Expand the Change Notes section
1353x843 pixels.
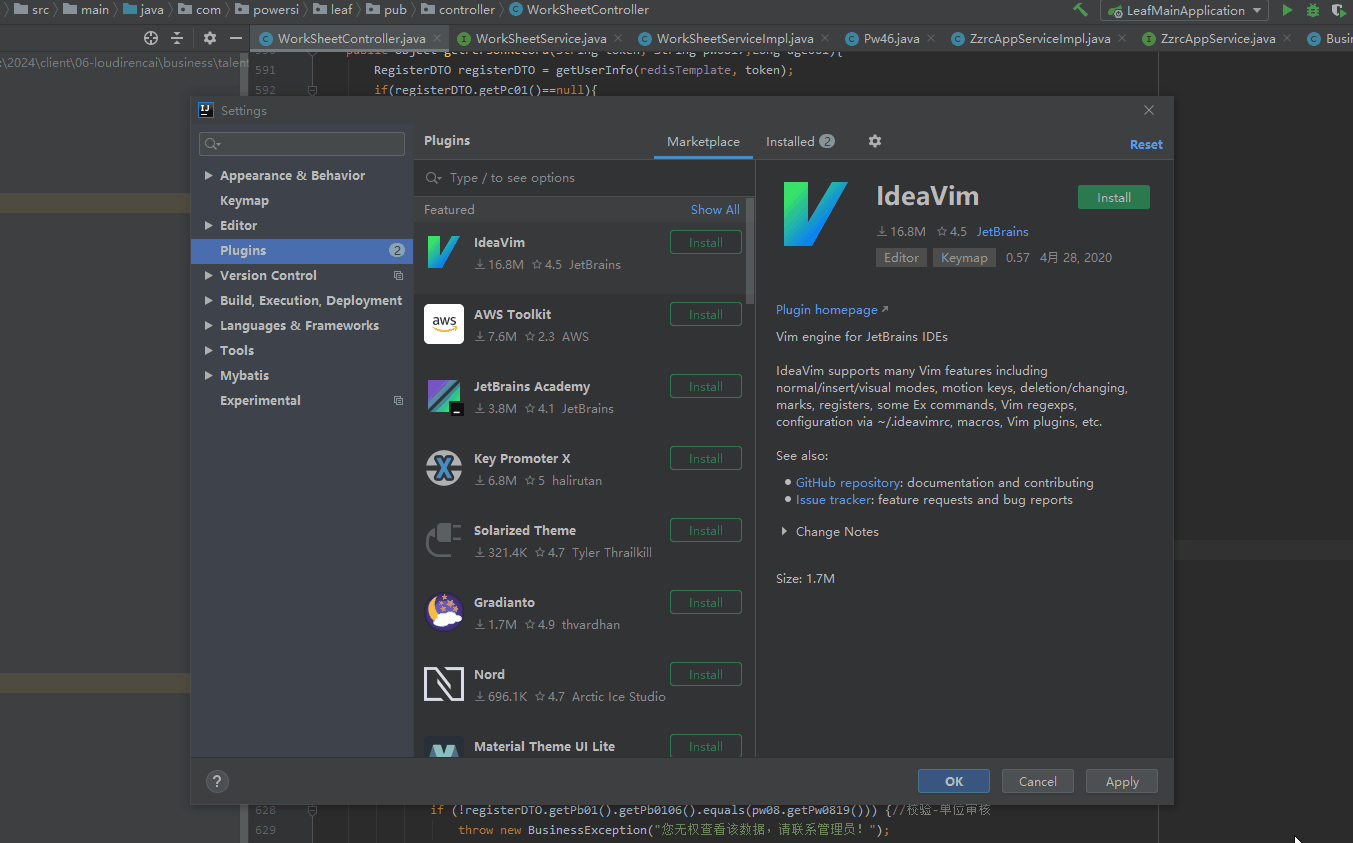click(784, 532)
